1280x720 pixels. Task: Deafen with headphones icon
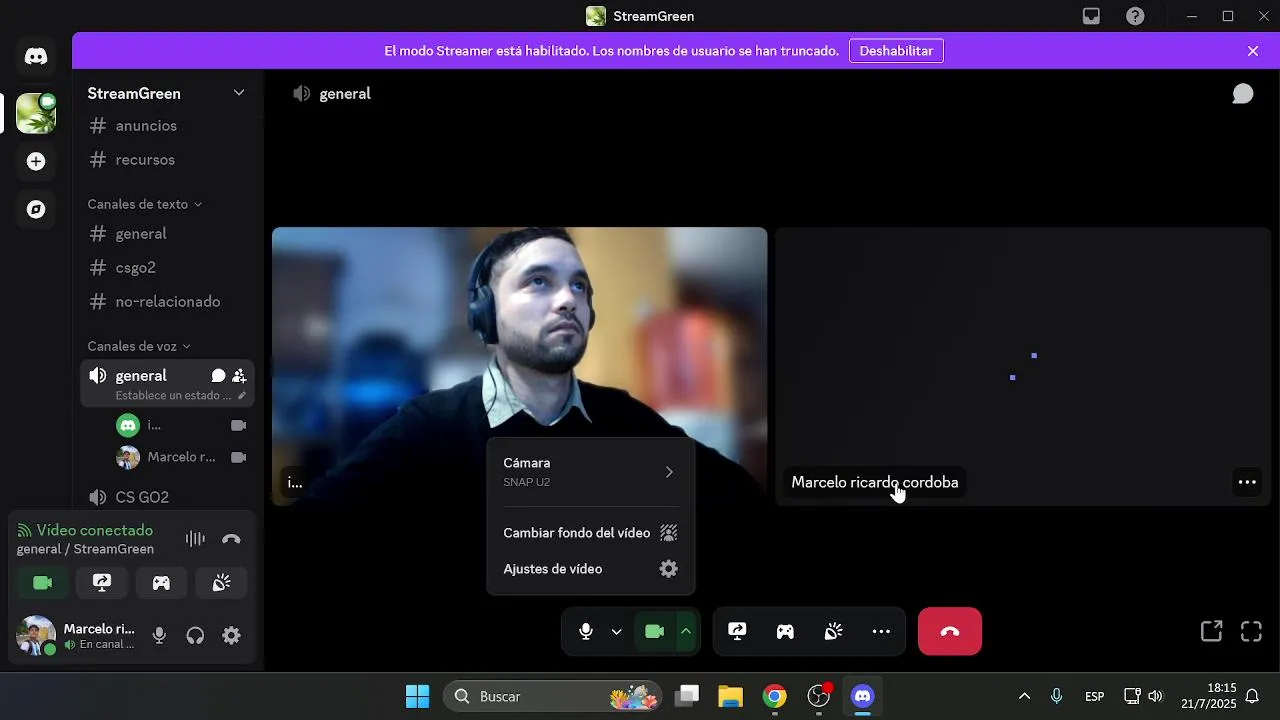pyautogui.click(x=195, y=635)
